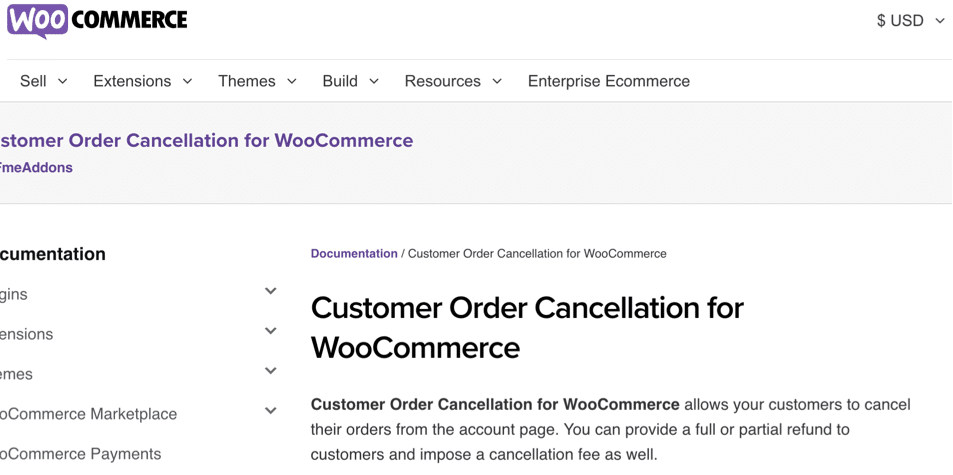
Task: Open the Resources navigation menu
Action: (x=453, y=81)
